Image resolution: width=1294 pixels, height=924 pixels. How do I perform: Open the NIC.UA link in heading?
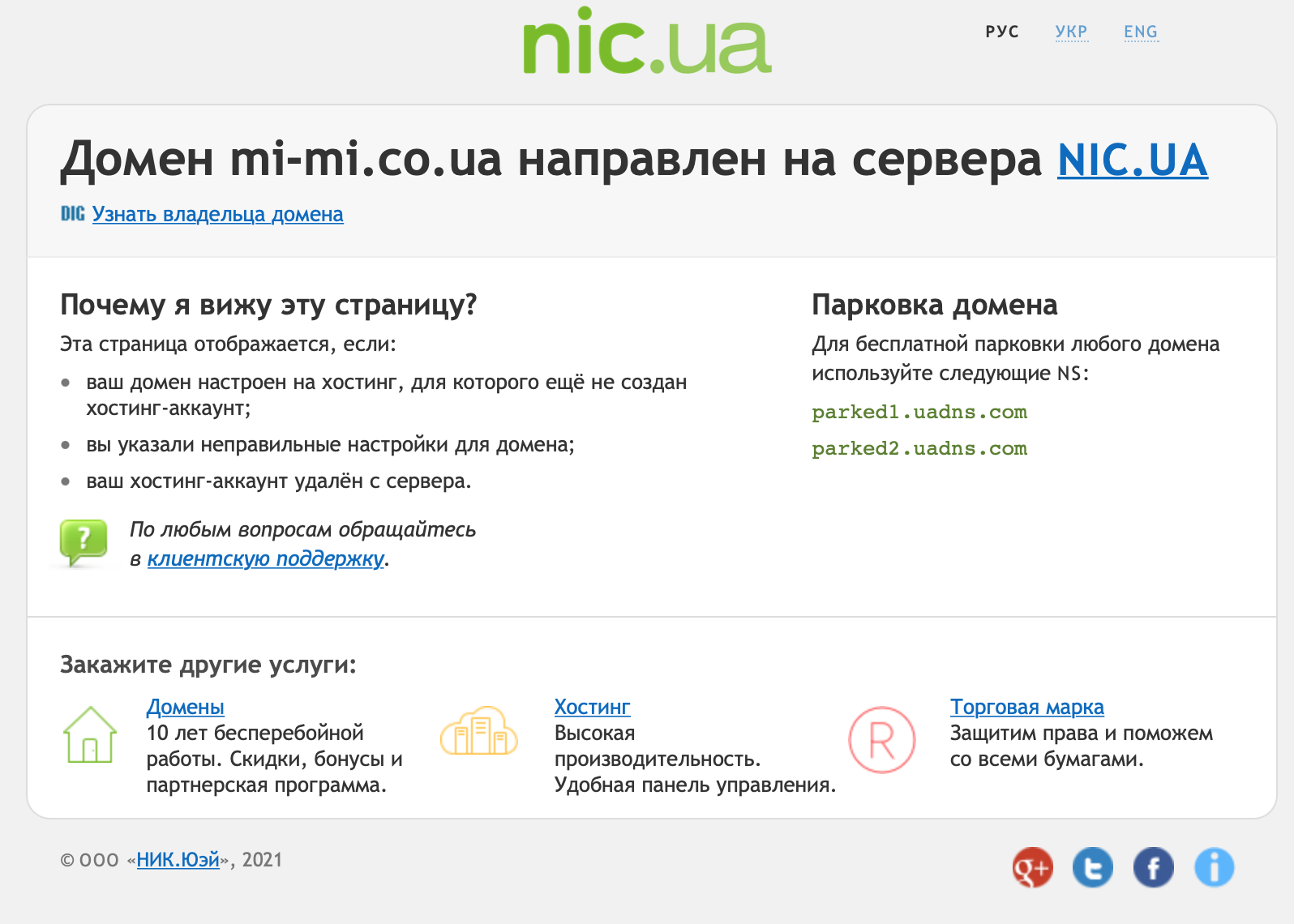(x=1132, y=160)
